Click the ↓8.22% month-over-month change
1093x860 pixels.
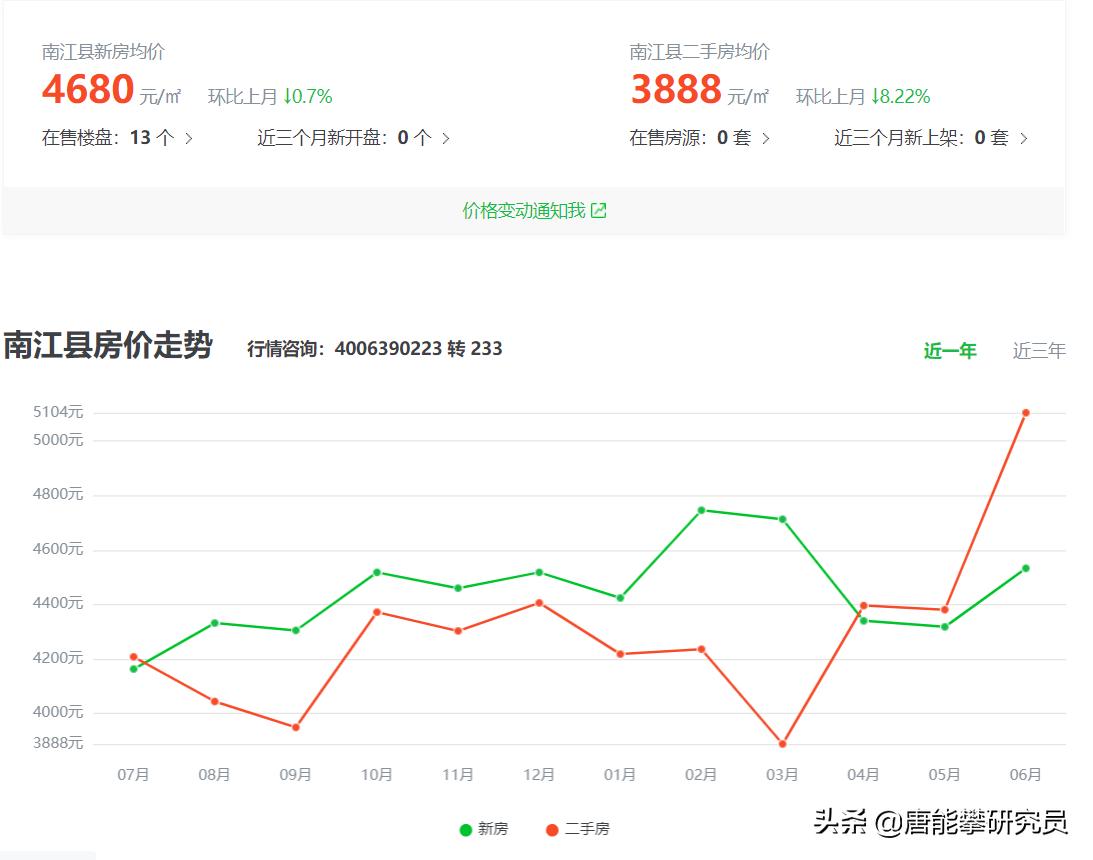click(x=900, y=96)
